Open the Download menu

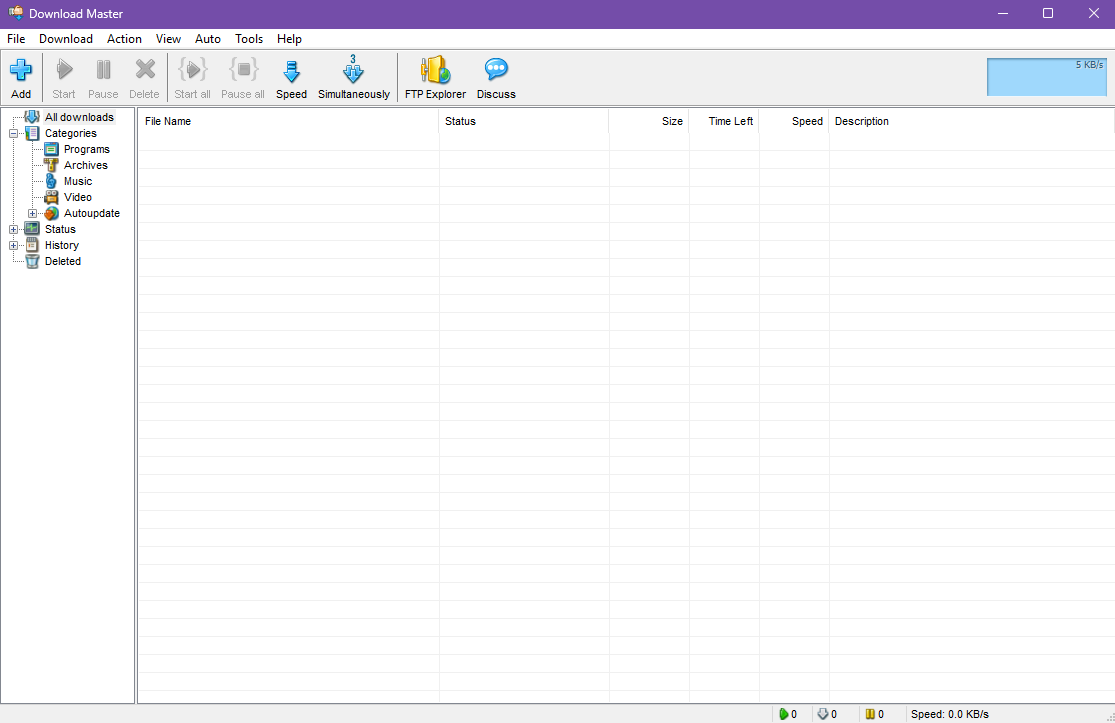point(66,39)
